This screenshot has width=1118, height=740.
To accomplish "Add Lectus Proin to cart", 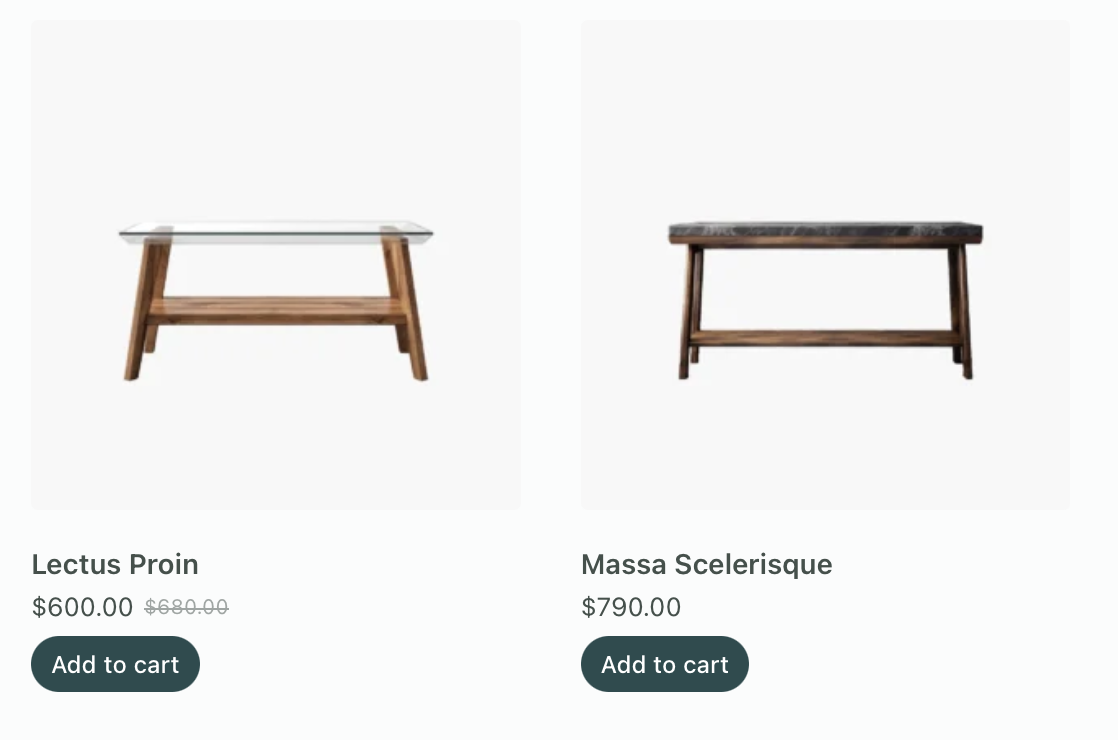I will (x=116, y=664).
